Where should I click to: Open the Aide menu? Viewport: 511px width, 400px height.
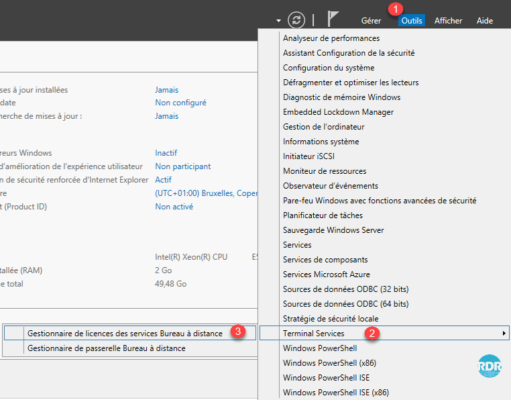[485, 21]
